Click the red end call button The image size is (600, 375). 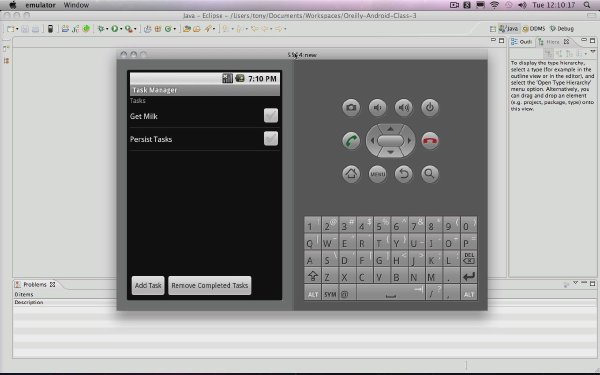click(430, 140)
